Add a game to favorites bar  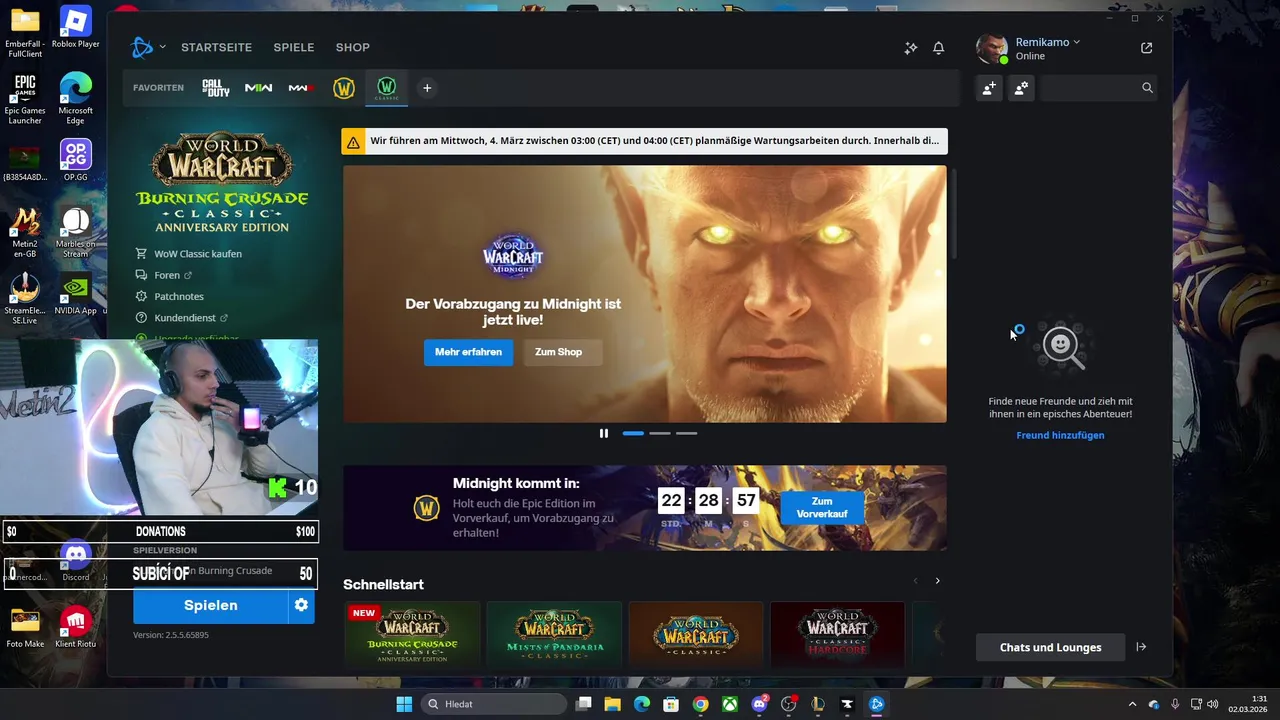pos(427,88)
